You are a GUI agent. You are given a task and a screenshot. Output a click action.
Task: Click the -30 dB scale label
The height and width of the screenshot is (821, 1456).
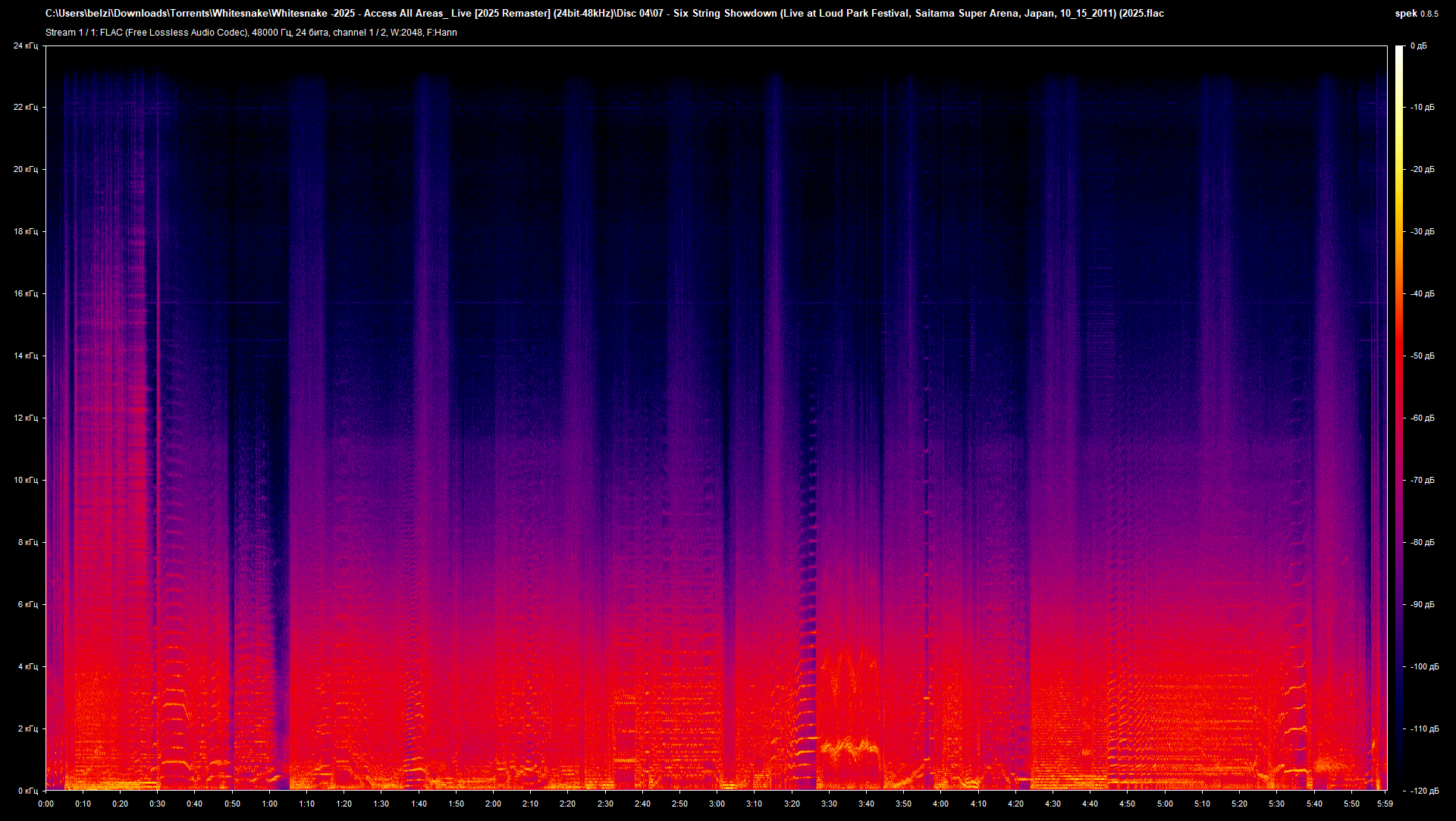pyautogui.click(x=1422, y=232)
